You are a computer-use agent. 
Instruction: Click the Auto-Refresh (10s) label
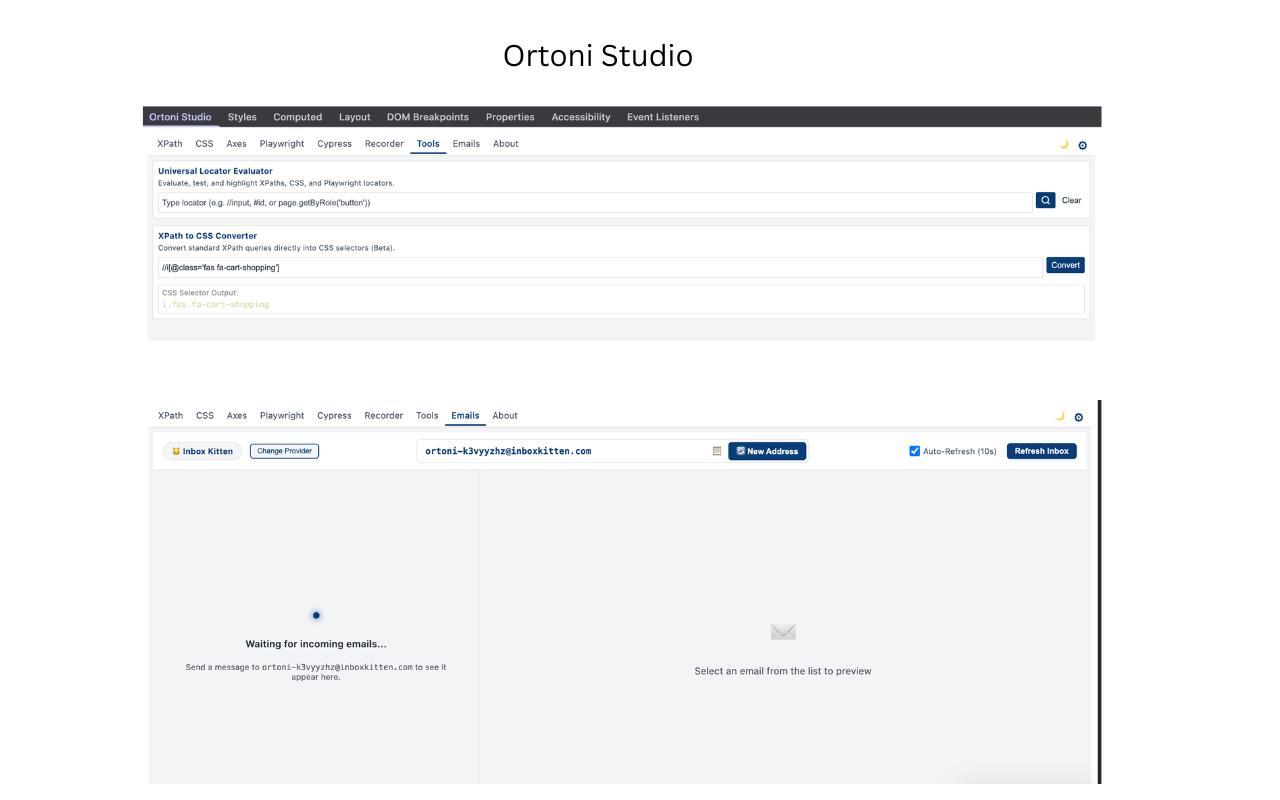(x=960, y=451)
